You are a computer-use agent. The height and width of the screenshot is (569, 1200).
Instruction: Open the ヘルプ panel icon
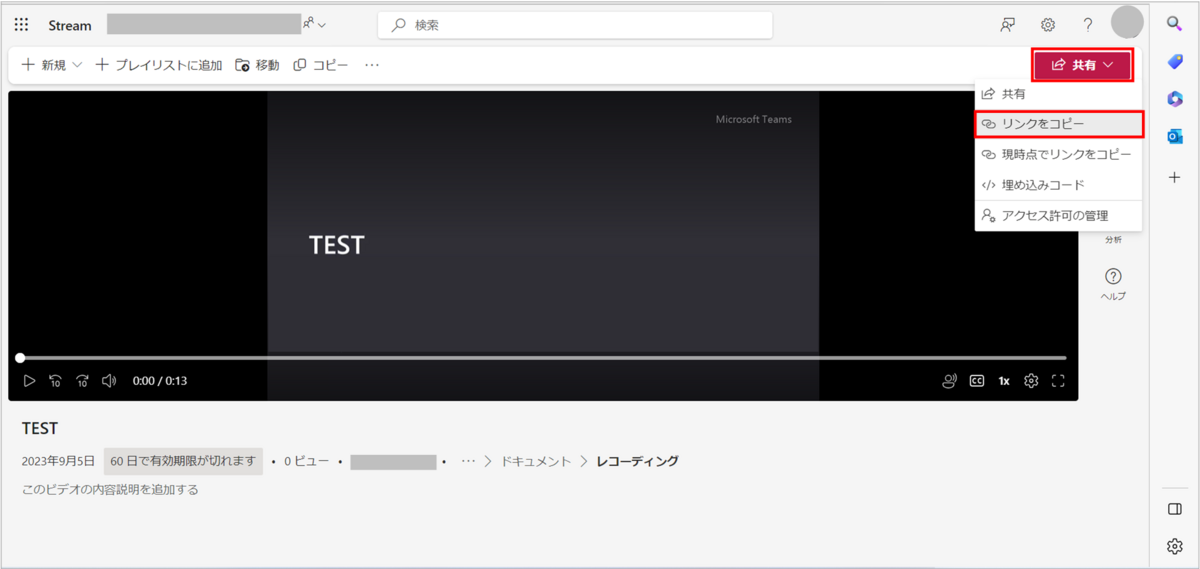pyautogui.click(x=1113, y=284)
